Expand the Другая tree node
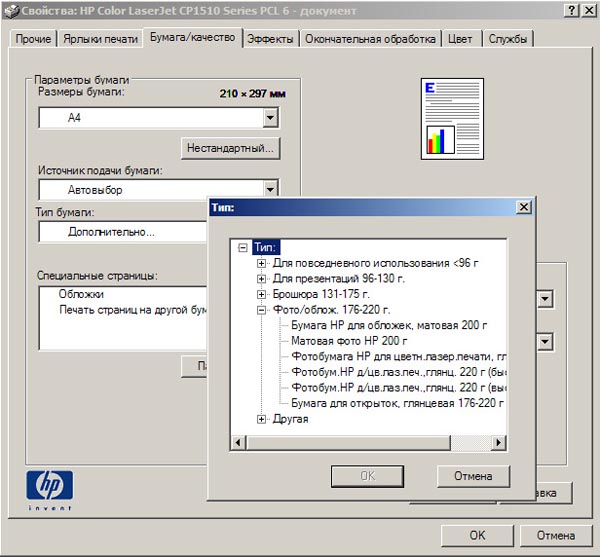 tap(261, 419)
